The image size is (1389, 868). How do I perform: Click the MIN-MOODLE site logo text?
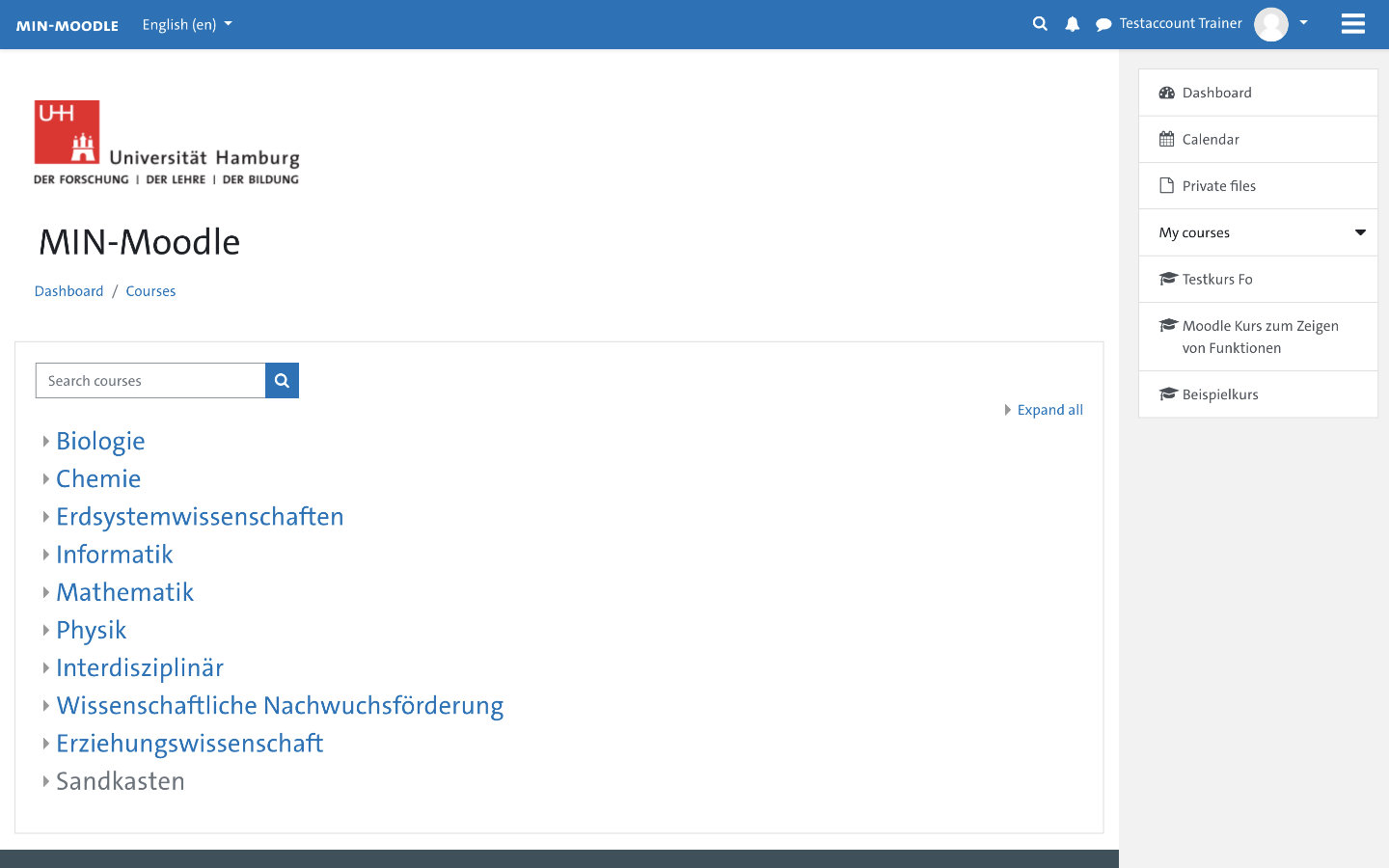(68, 25)
